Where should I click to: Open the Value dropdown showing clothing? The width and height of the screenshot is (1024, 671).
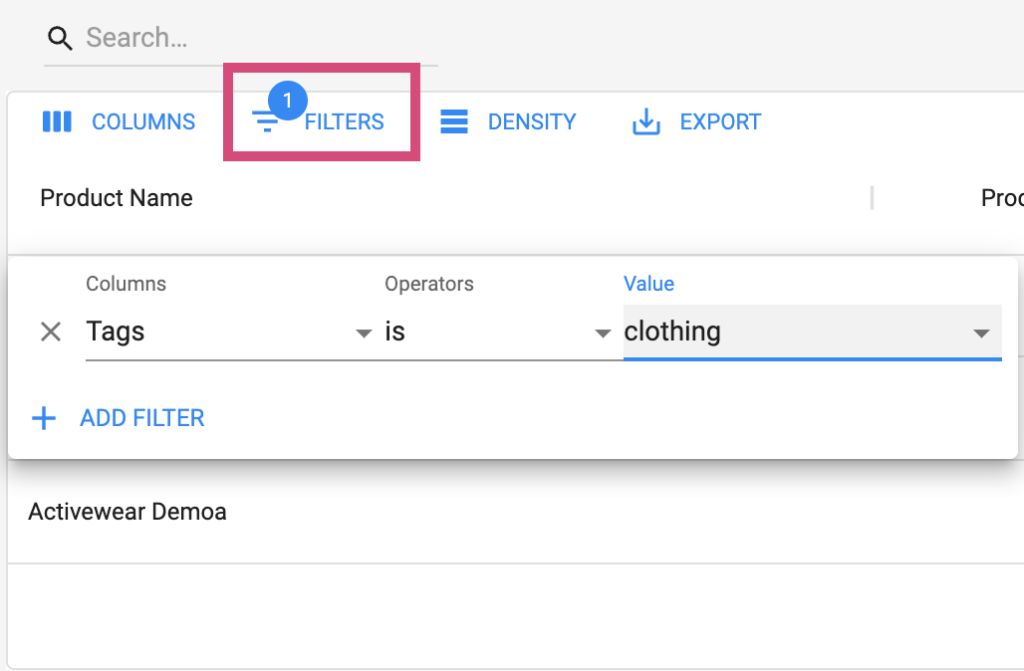pos(790,332)
